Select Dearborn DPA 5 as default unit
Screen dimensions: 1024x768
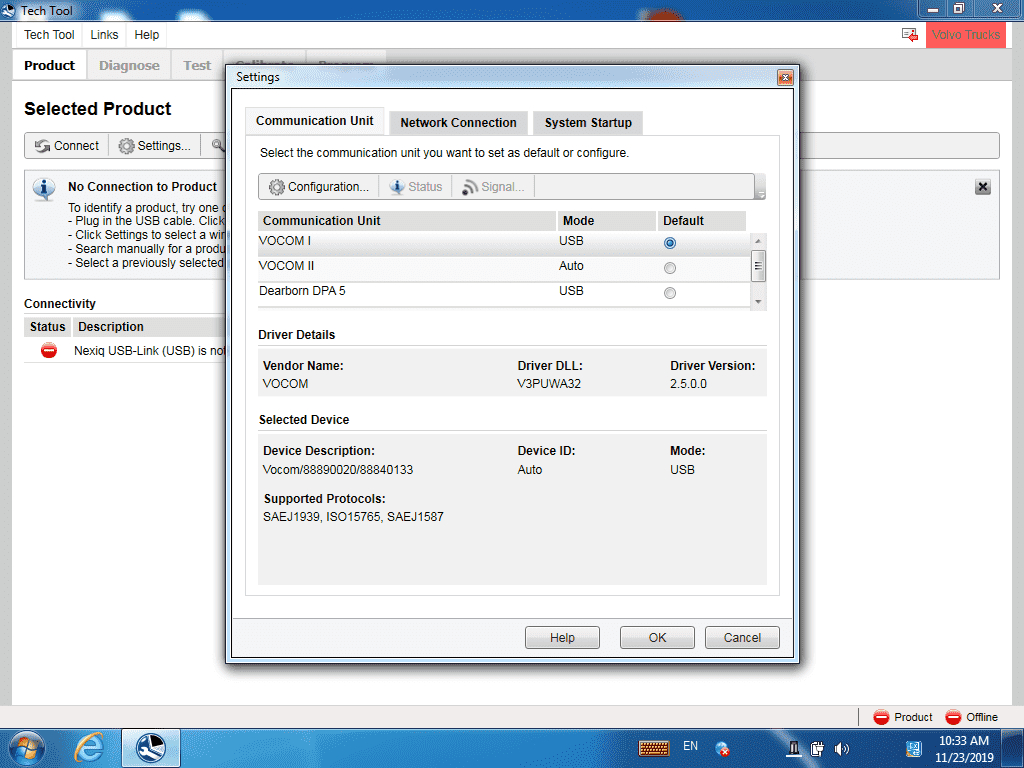[x=669, y=293]
